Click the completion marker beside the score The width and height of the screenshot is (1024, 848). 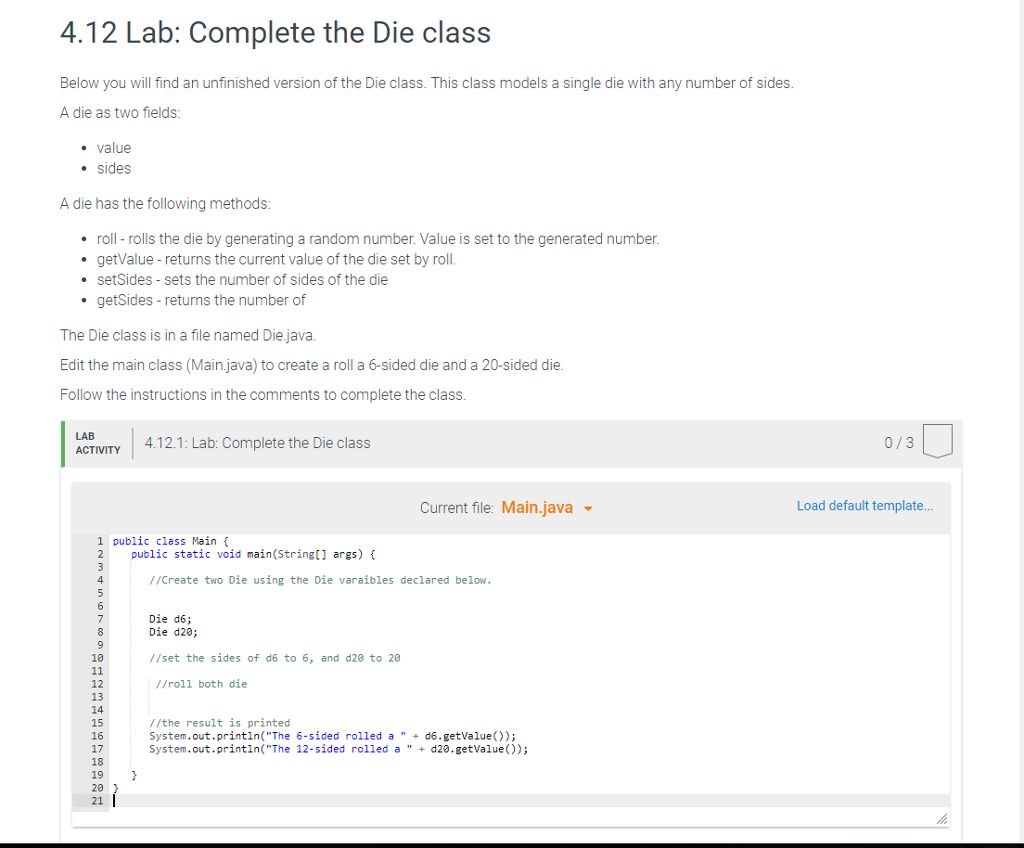937,440
